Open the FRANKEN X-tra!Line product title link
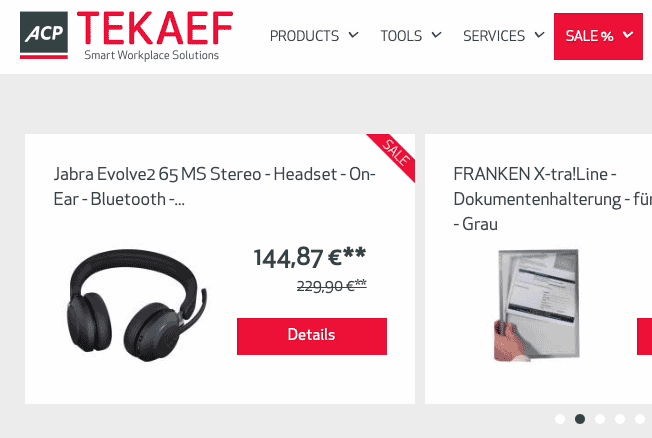 point(553,199)
